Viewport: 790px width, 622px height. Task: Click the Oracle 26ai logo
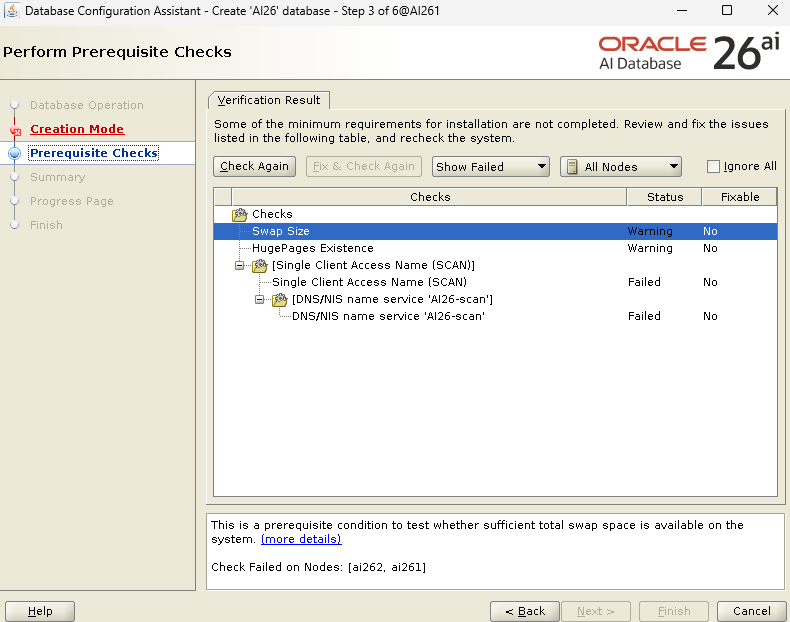coord(689,52)
